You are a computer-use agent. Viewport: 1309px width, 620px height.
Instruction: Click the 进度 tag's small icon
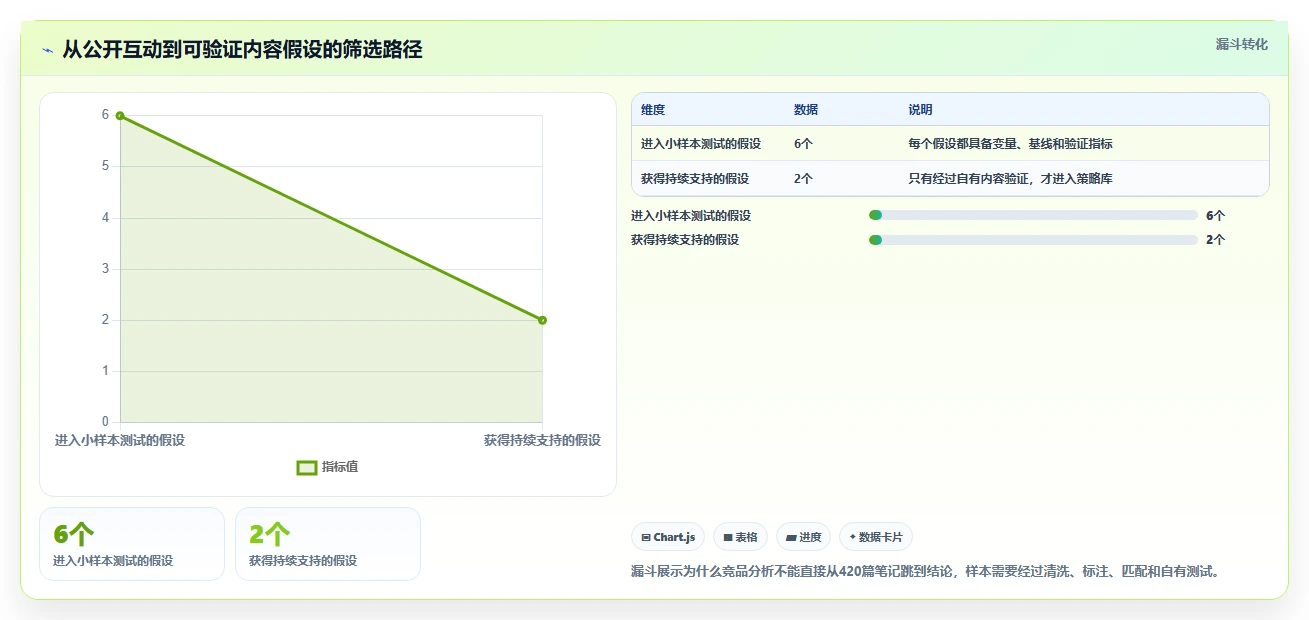[791, 538]
